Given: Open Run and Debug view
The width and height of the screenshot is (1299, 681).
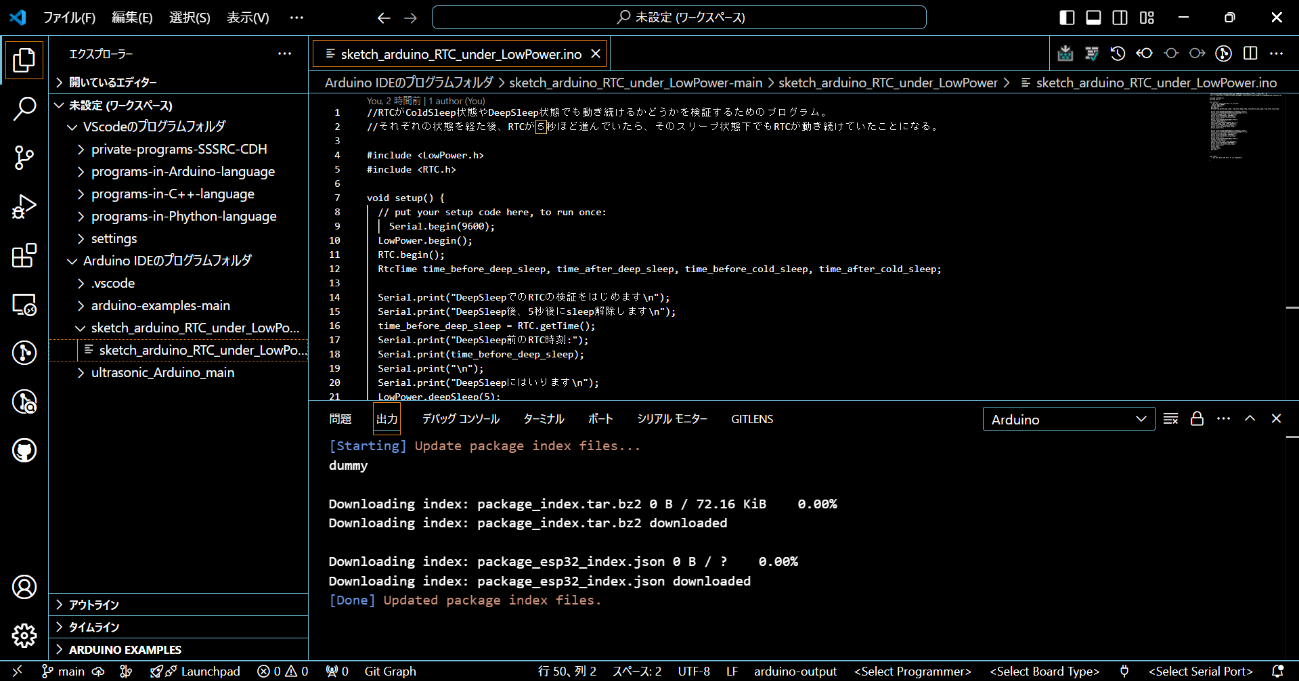Looking at the screenshot, I should [24, 206].
